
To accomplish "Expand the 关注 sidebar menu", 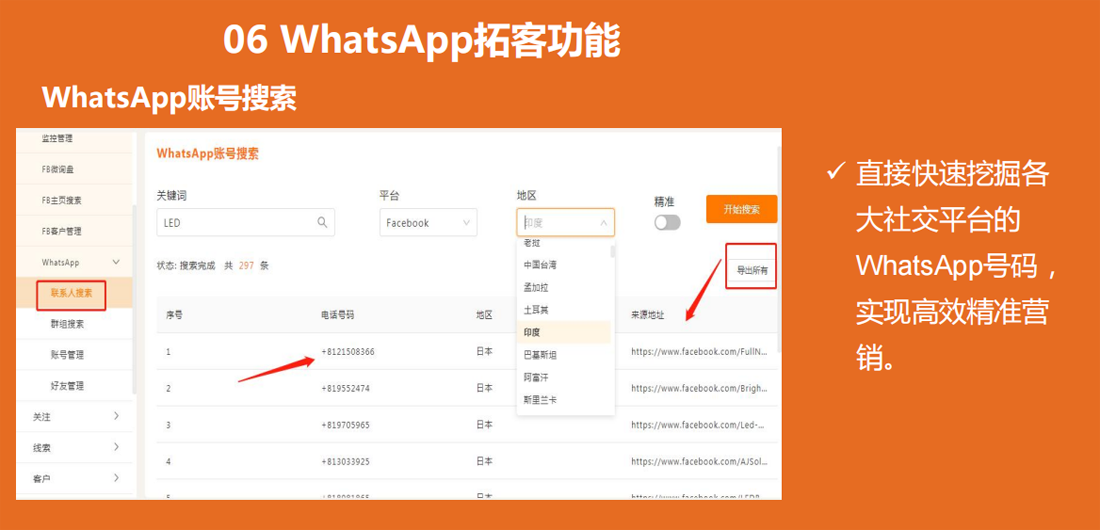I will (116, 416).
